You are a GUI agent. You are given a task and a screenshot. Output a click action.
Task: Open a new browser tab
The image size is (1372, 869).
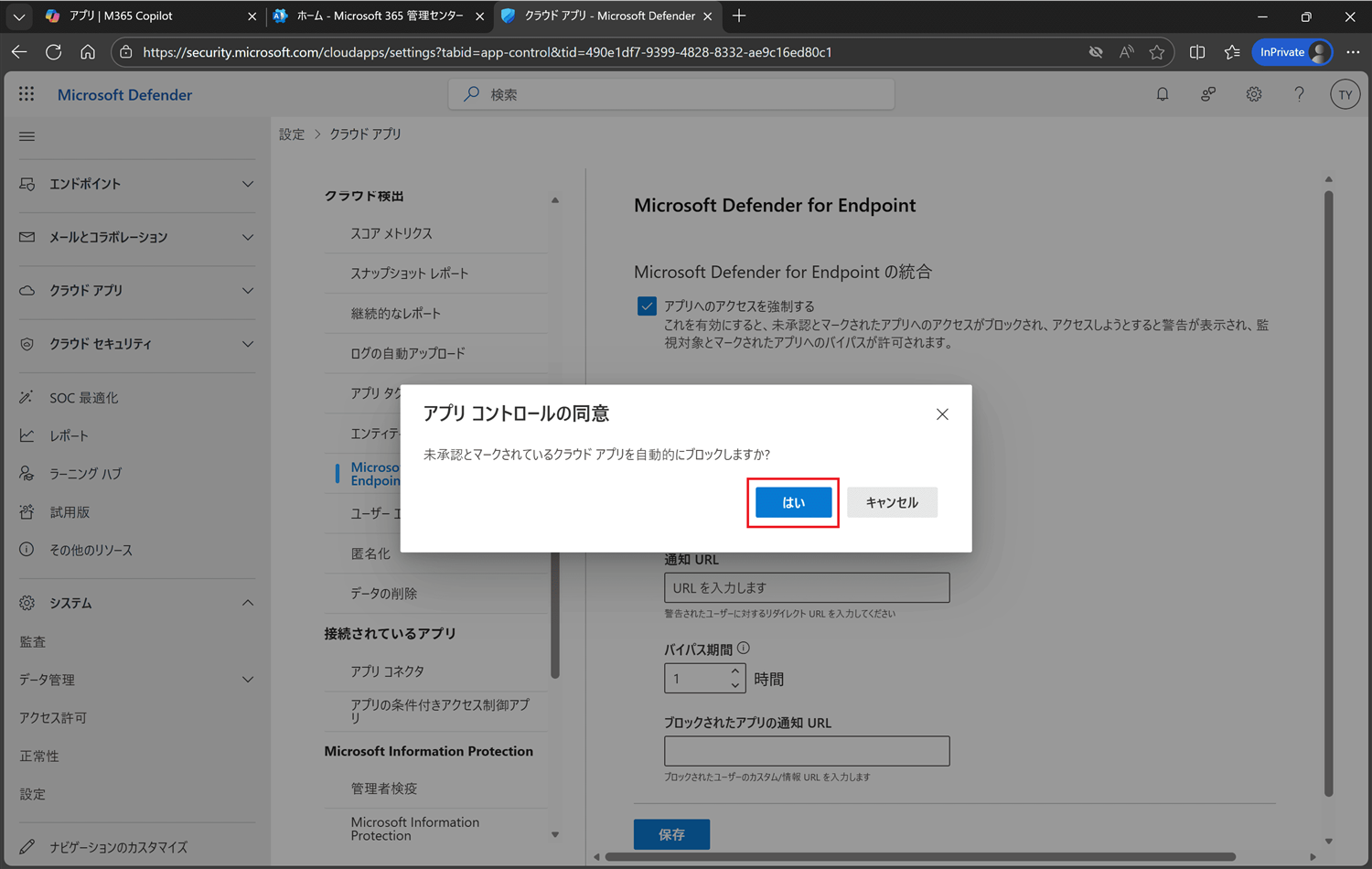click(739, 16)
